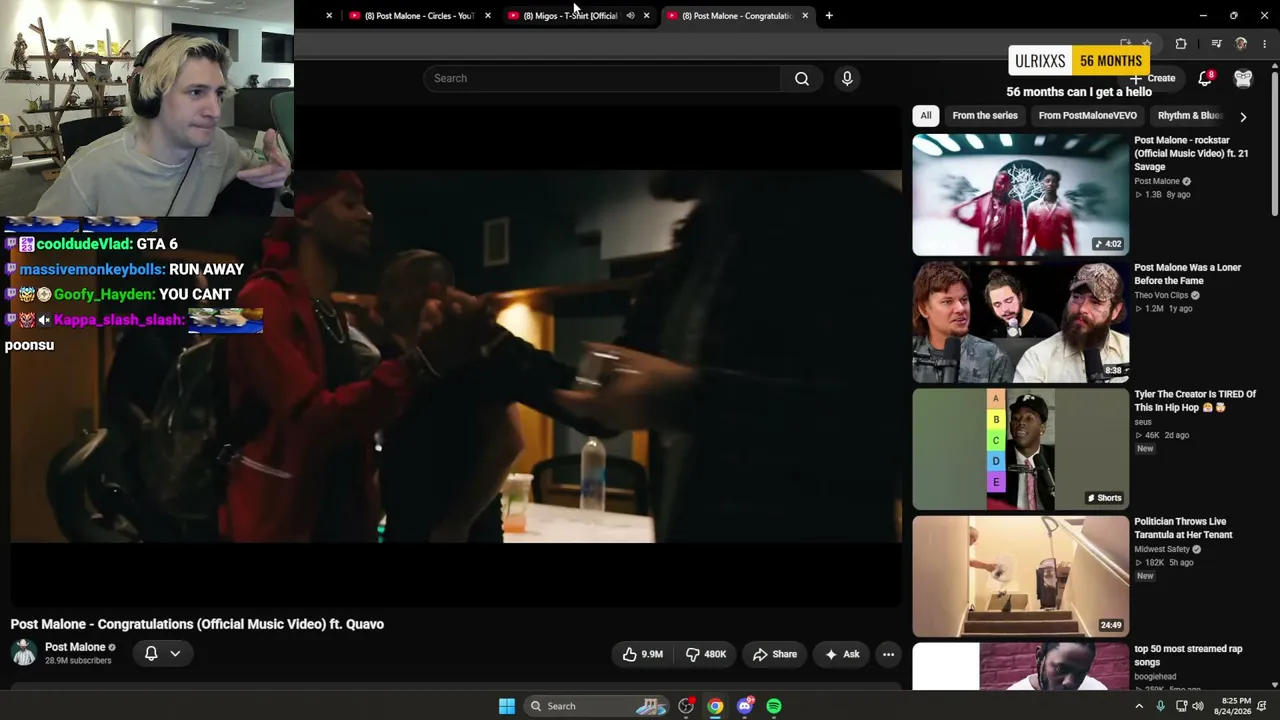Show more filter chips with right arrow
Viewport: 1280px width, 720px height.
click(1243, 117)
